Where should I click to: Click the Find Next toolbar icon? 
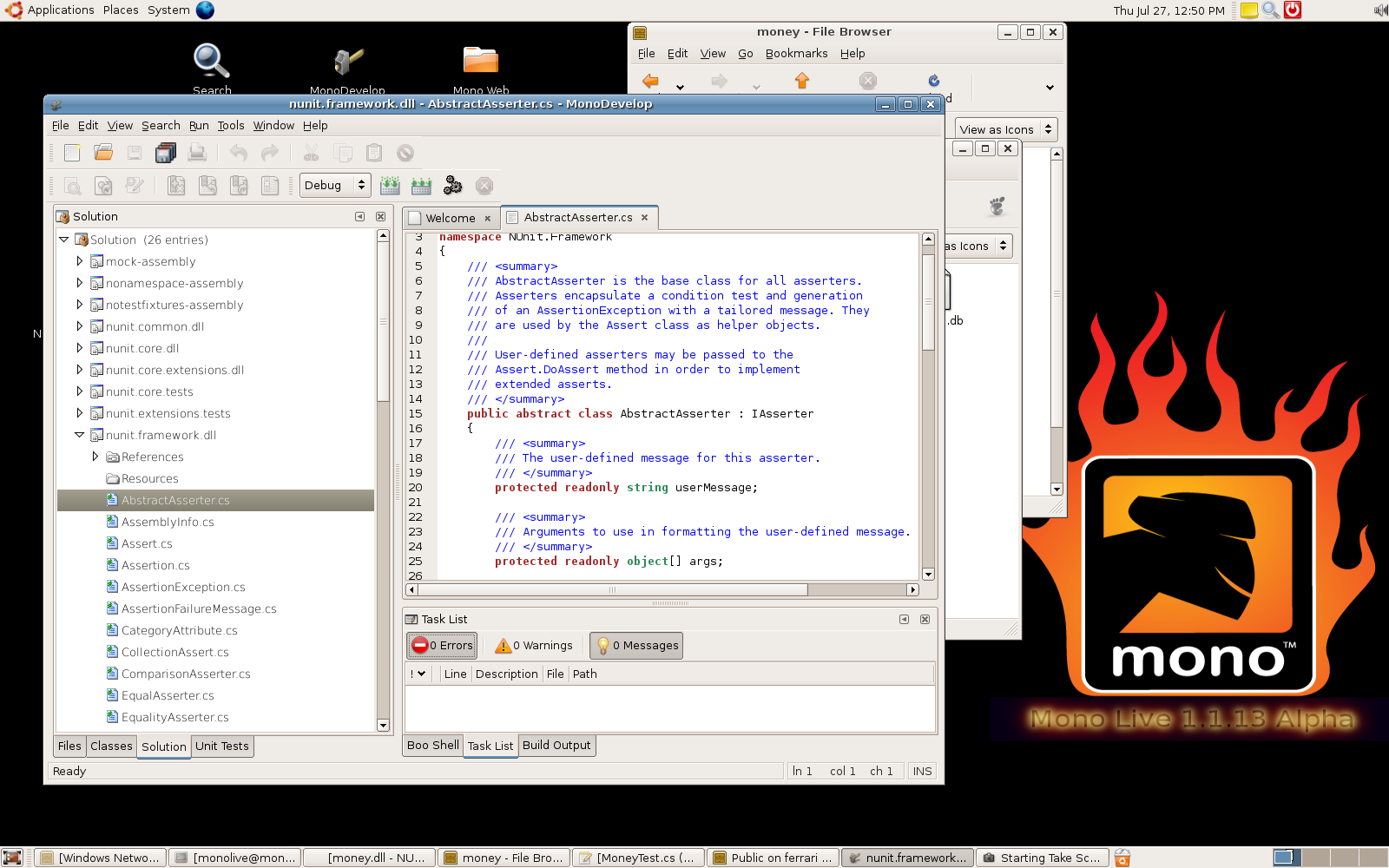pyautogui.click(x=103, y=186)
